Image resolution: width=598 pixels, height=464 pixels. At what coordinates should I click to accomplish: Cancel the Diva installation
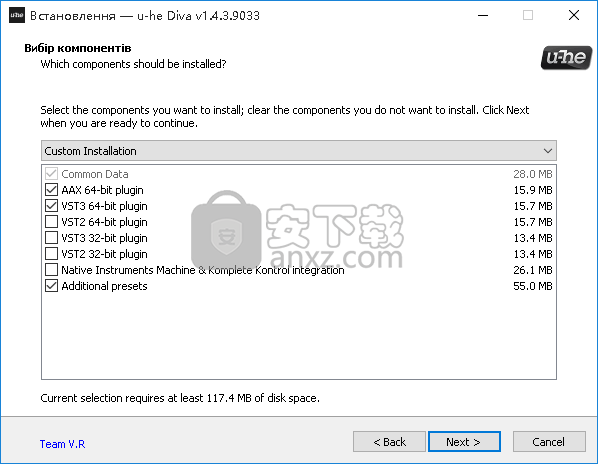pos(549,442)
